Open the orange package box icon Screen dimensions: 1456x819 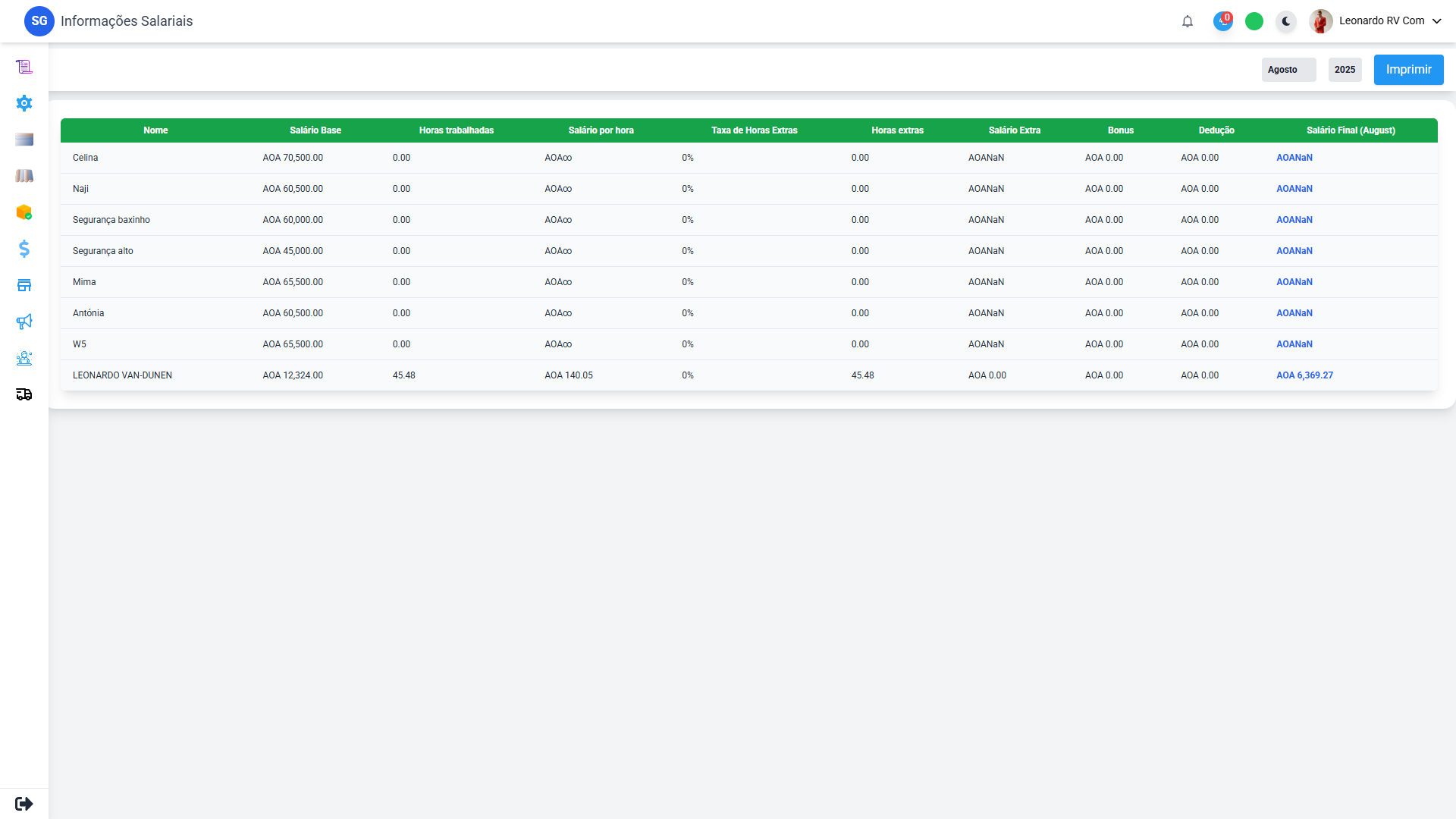pos(24,212)
